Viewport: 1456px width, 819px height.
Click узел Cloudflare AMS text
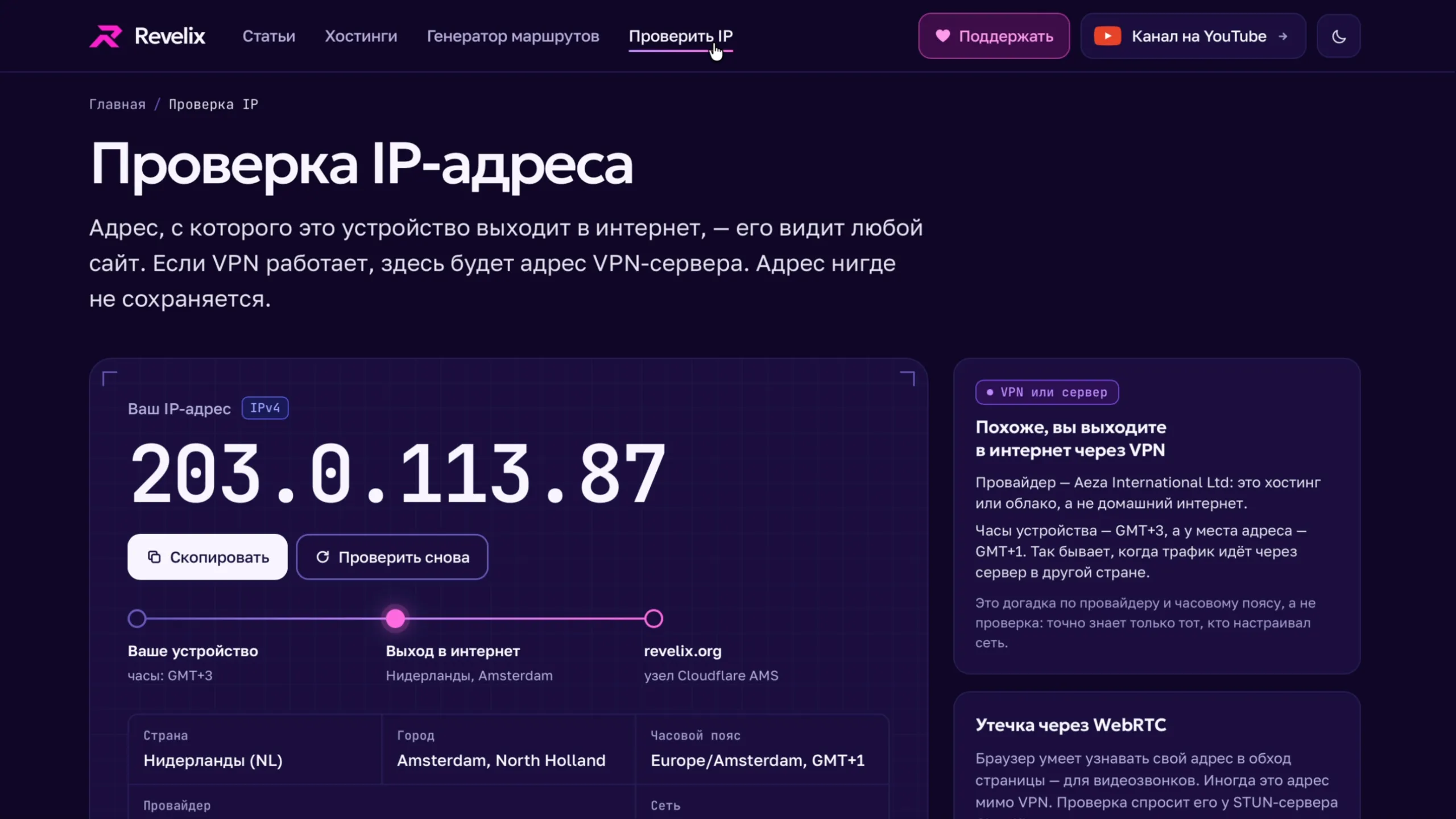point(710,675)
